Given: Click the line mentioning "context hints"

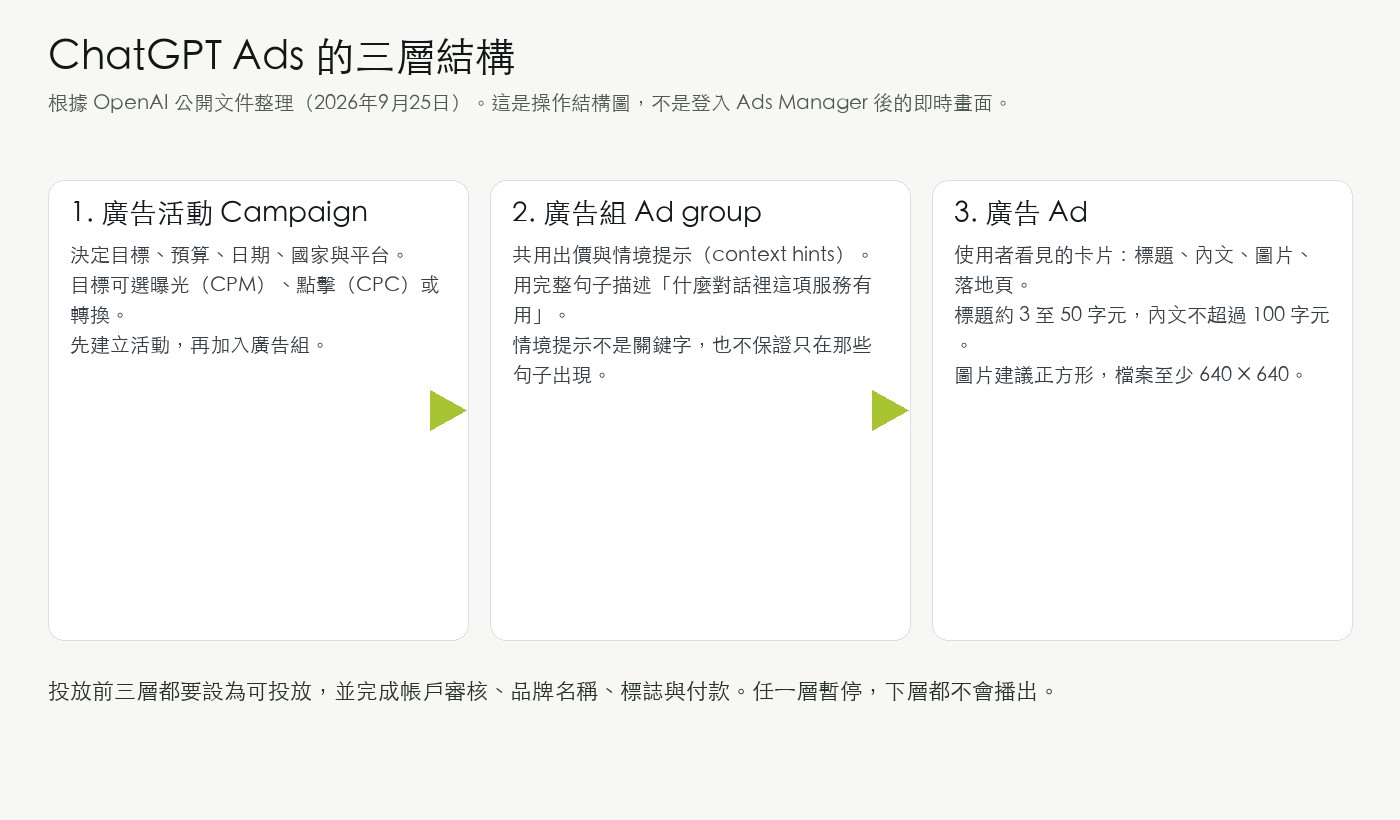Looking at the screenshot, I should point(694,255).
